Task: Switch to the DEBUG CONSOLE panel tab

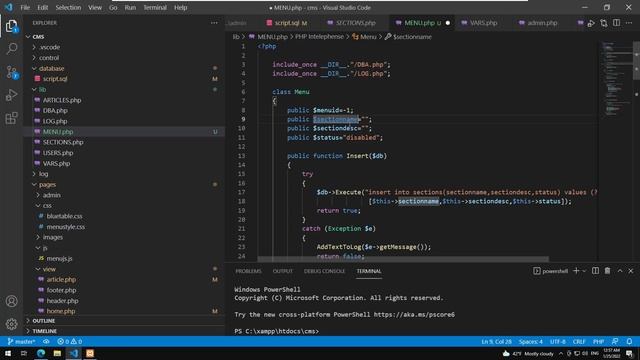Action: point(324,271)
